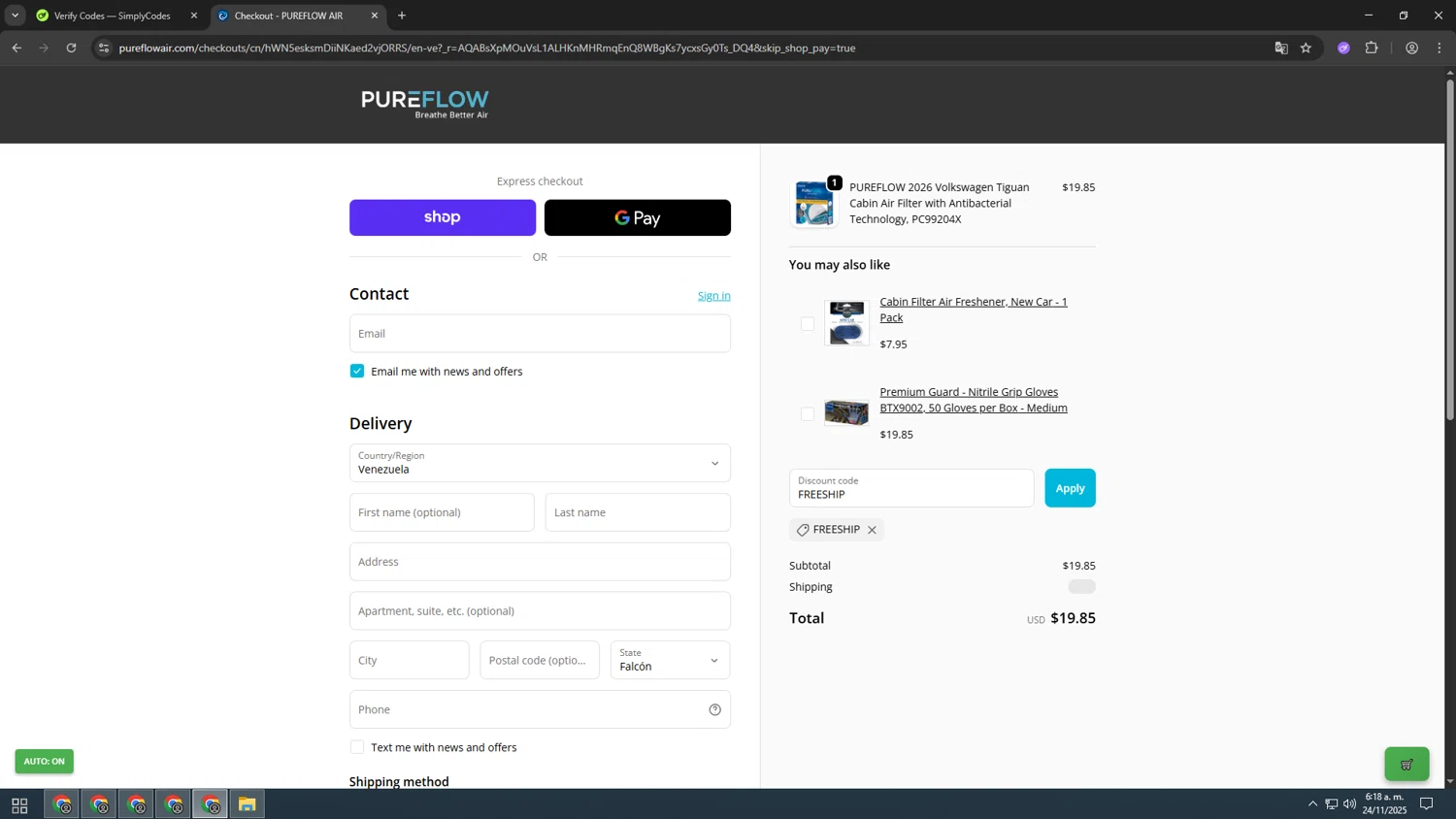Open the Extensions puzzle icon
The width and height of the screenshot is (1456, 819).
pos(1372,48)
